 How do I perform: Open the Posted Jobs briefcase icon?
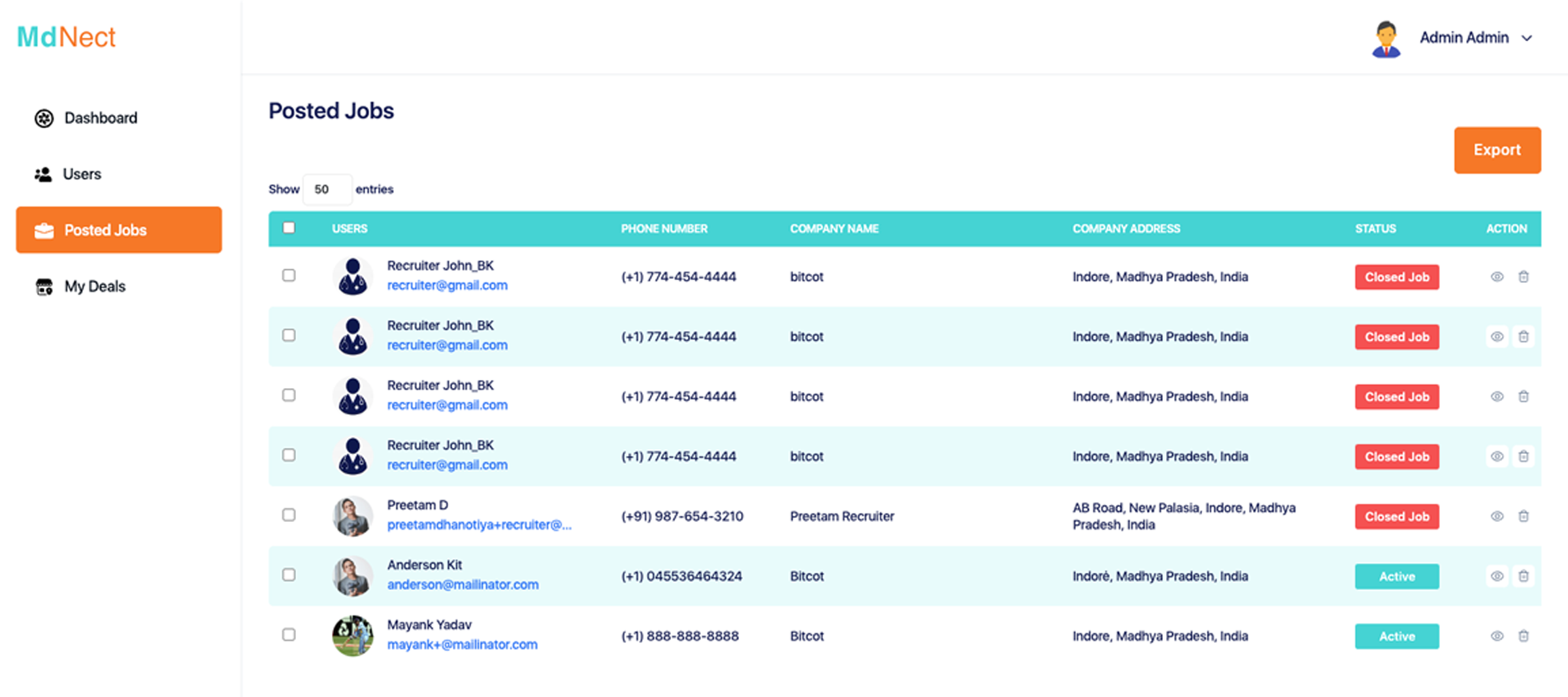[x=43, y=230]
